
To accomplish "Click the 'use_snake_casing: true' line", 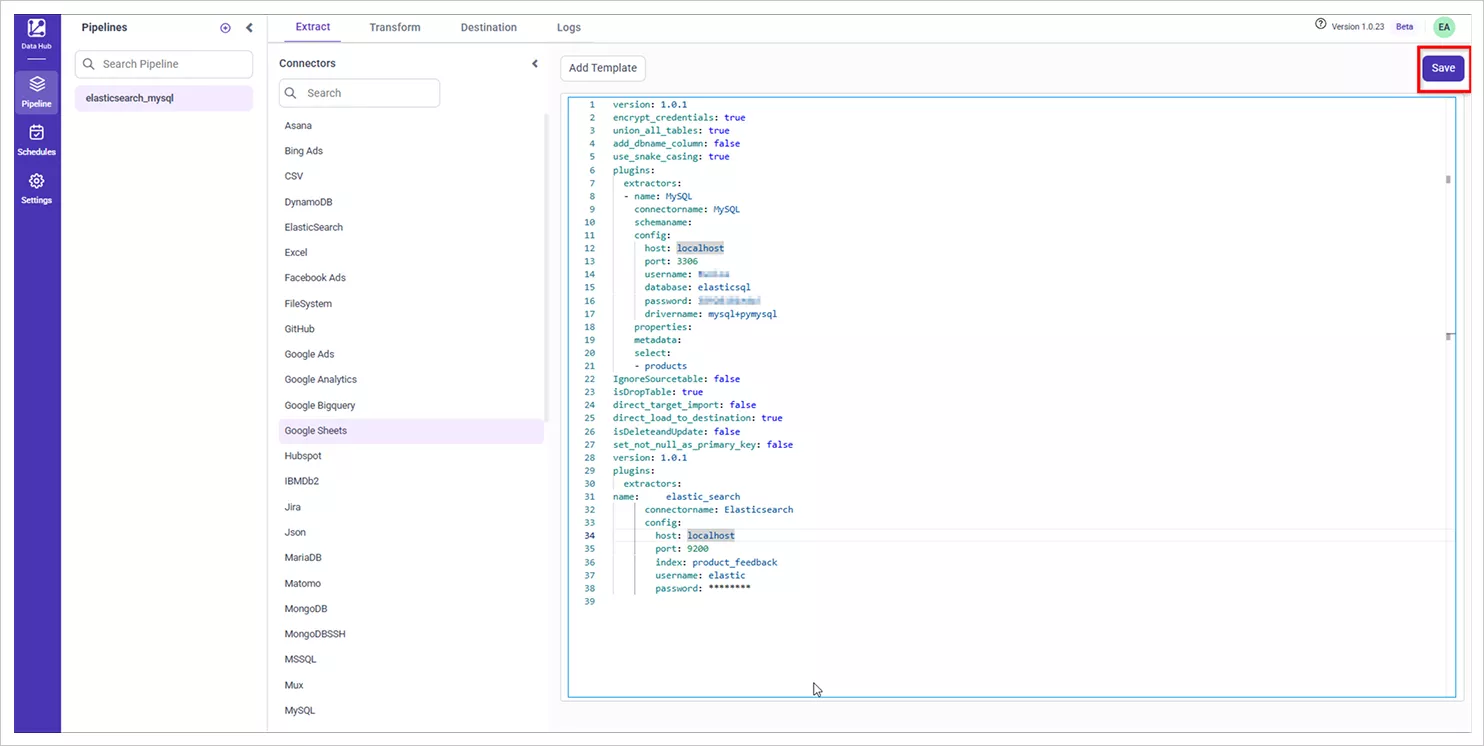I will point(671,156).
